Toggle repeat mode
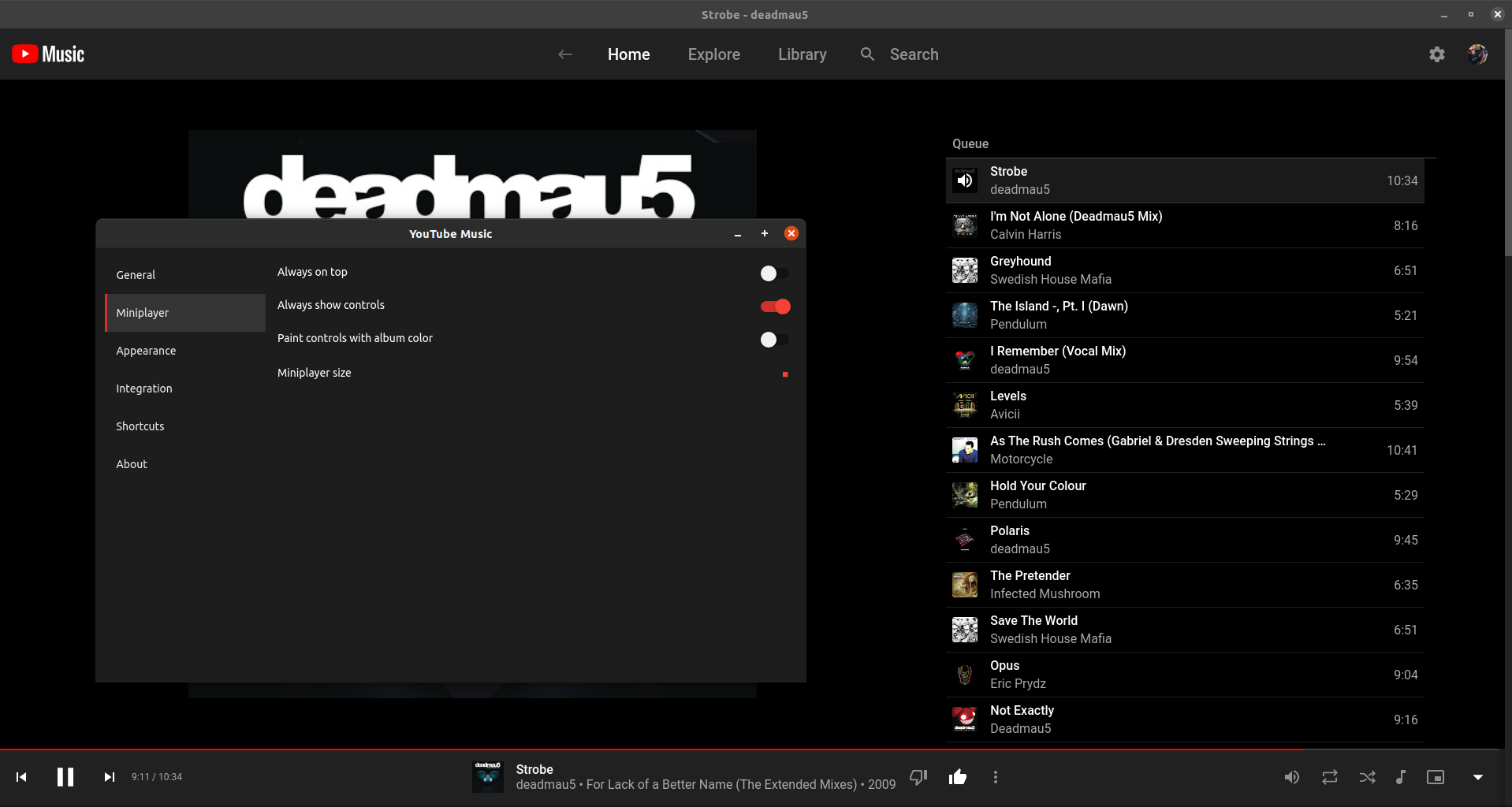The height and width of the screenshot is (807, 1512). pyautogui.click(x=1330, y=777)
